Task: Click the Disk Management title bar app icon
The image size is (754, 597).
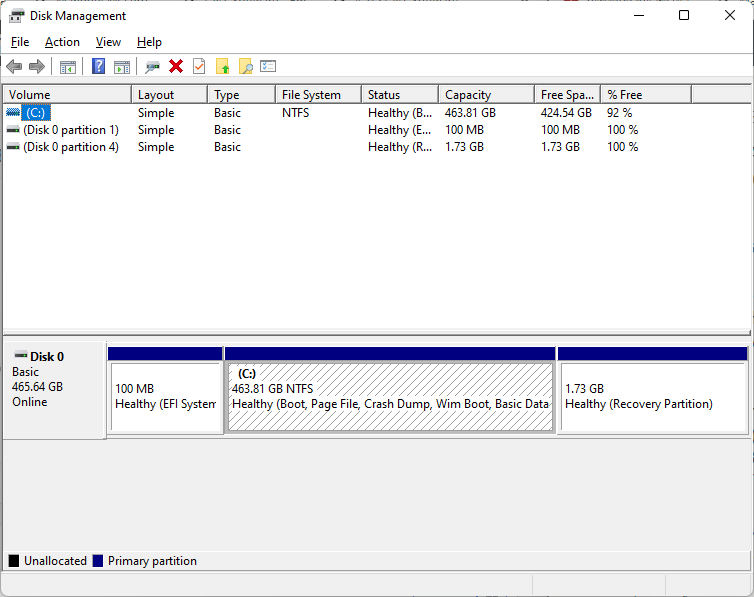Action: pyautogui.click(x=17, y=16)
